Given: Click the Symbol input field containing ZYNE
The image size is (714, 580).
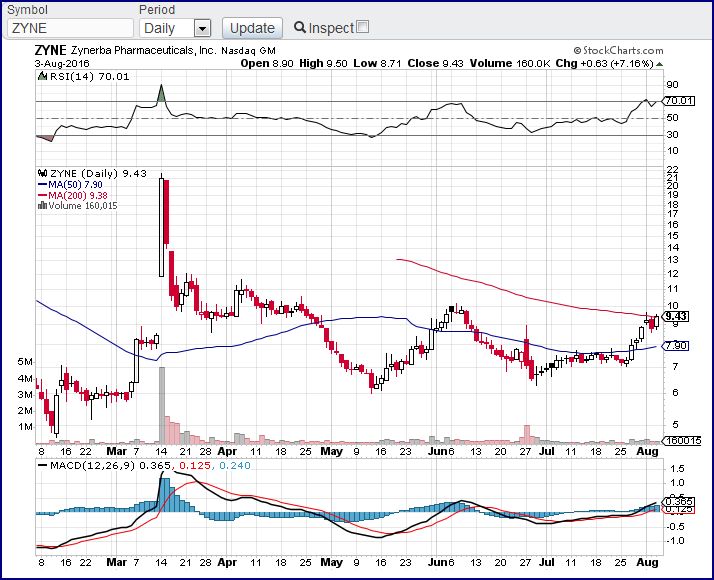Looking at the screenshot, I should (70, 28).
